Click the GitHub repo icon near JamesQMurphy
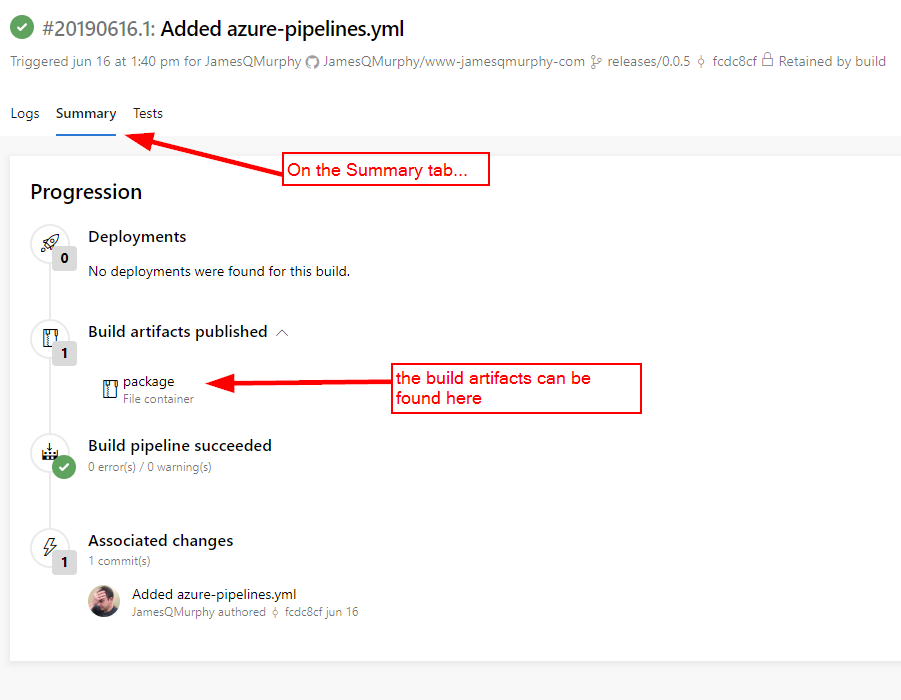 point(311,61)
